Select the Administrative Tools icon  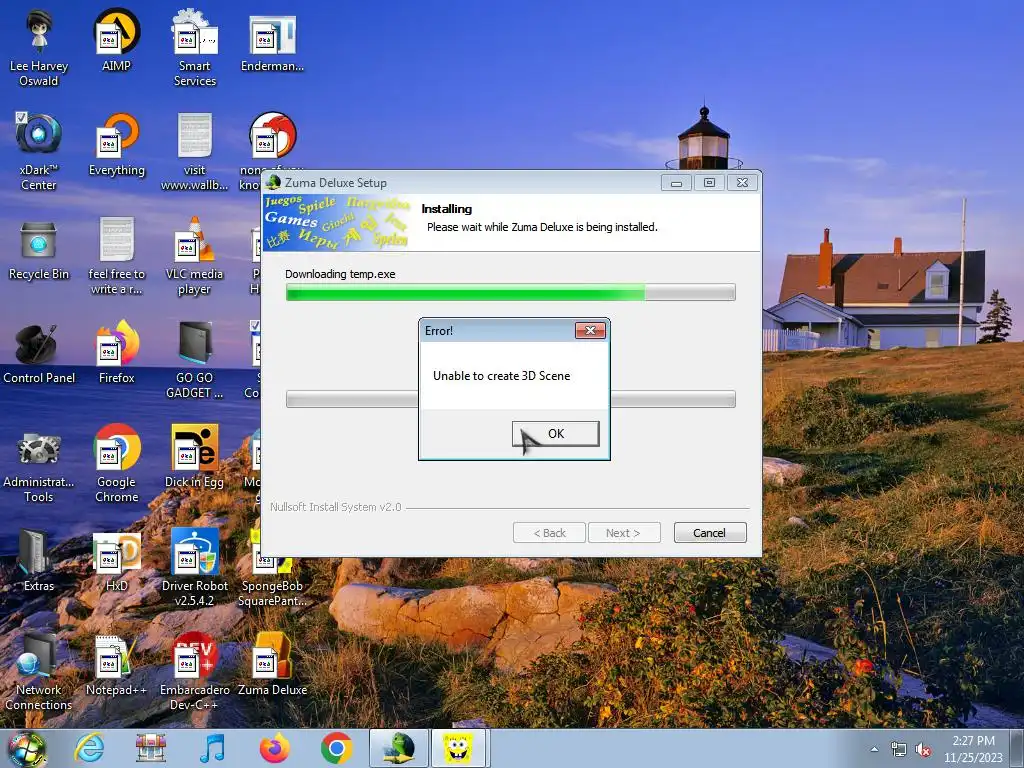39,466
